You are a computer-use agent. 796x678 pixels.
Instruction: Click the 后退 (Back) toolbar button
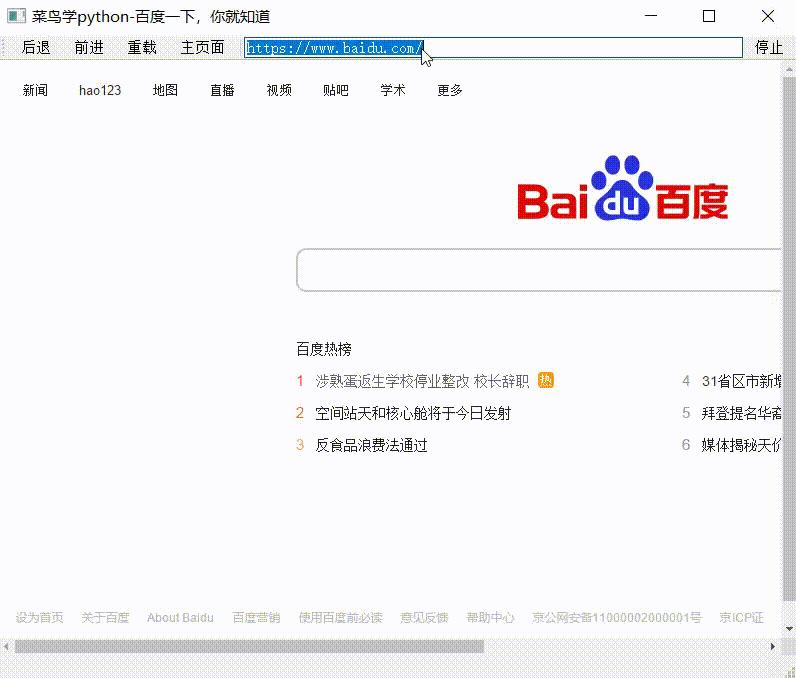36,48
